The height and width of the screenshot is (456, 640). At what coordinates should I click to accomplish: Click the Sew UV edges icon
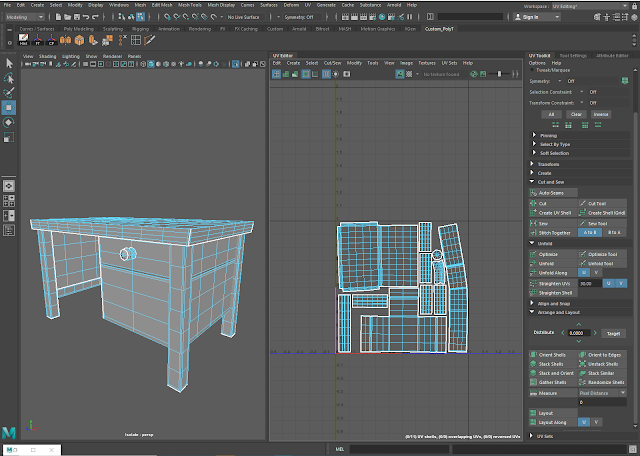click(x=531, y=223)
